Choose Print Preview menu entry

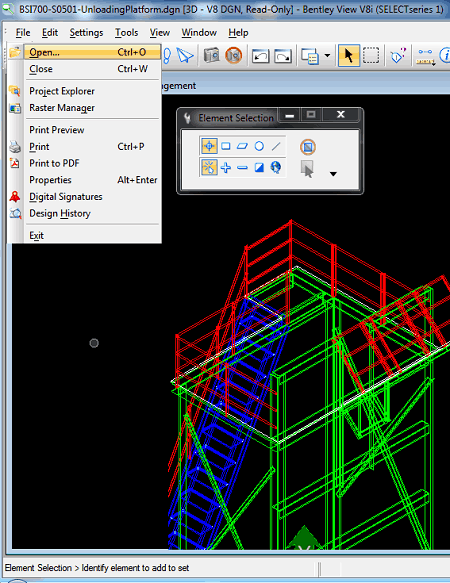[x=93, y=130]
